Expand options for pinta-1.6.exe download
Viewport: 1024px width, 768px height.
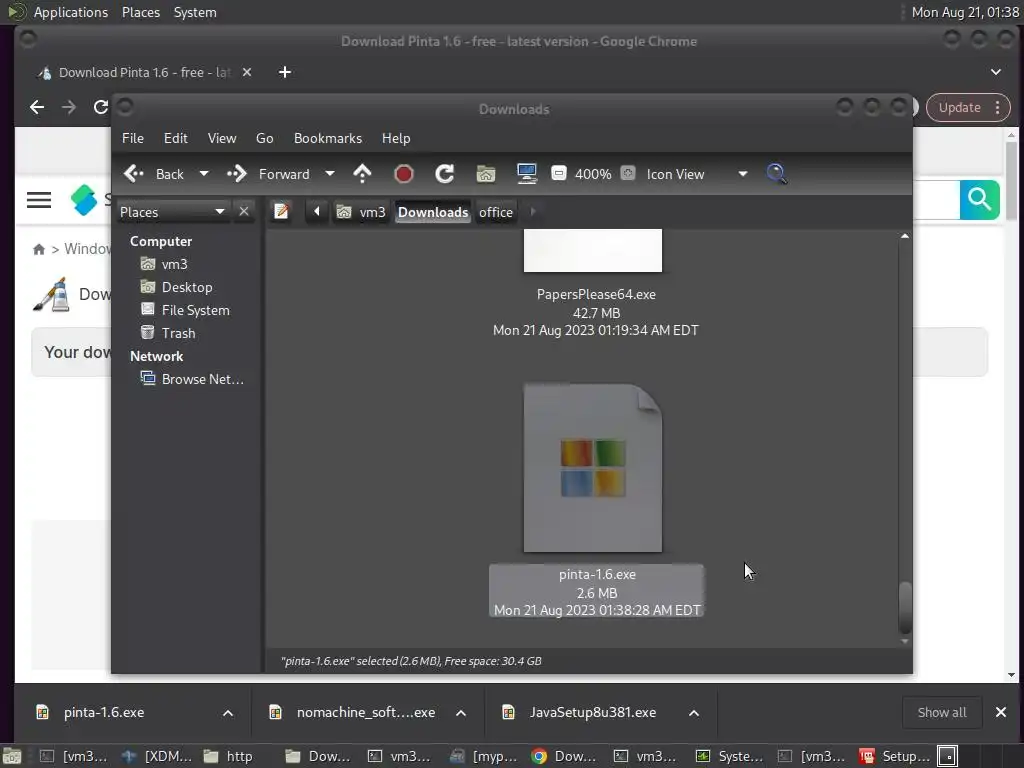[x=228, y=713]
